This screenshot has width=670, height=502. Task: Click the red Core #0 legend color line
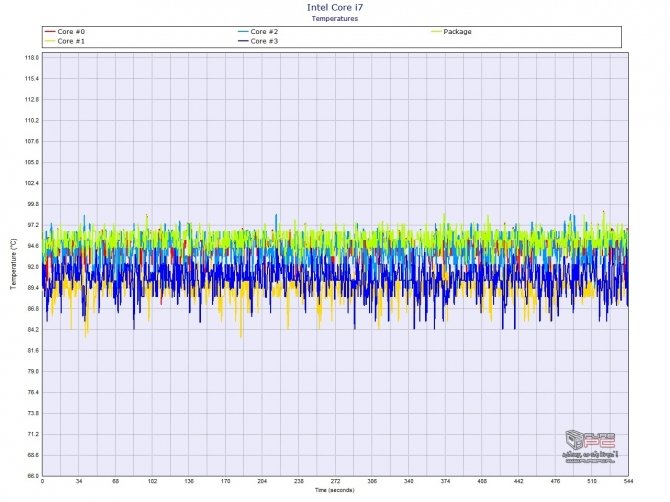(x=50, y=32)
